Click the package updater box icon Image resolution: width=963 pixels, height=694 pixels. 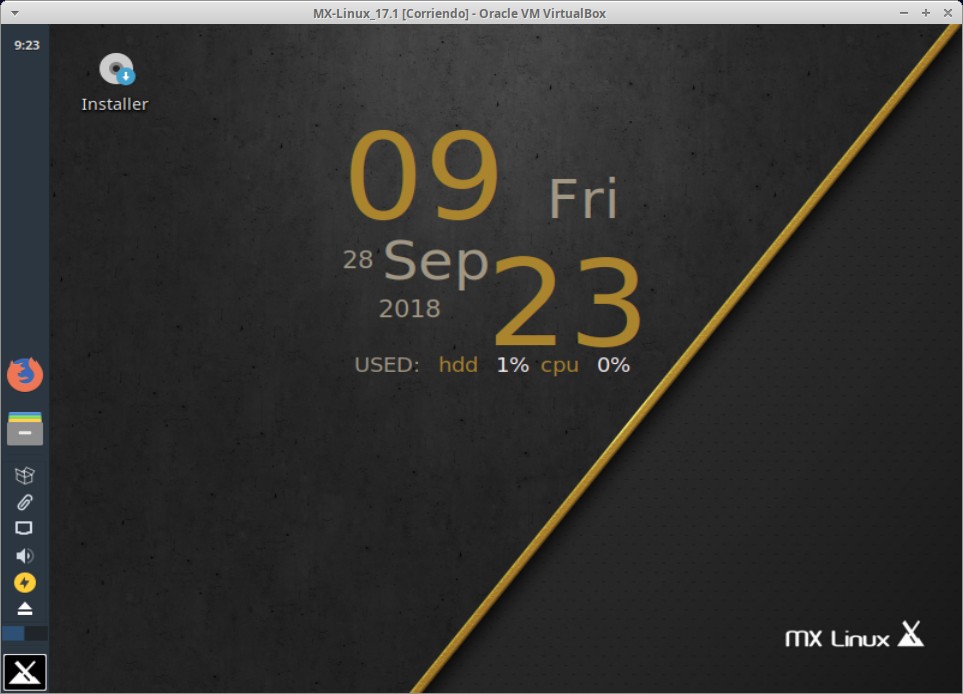pyautogui.click(x=25, y=475)
